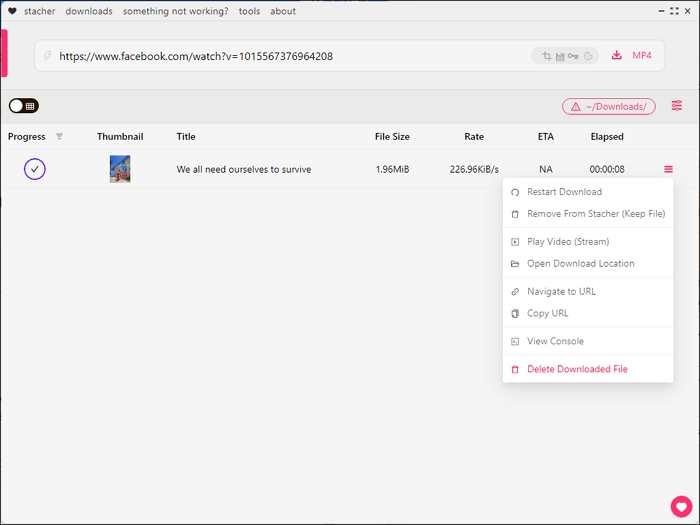The height and width of the screenshot is (525, 700).
Task: Click the pink heart icon at bottom right
Action: pyautogui.click(x=681, y=507)
